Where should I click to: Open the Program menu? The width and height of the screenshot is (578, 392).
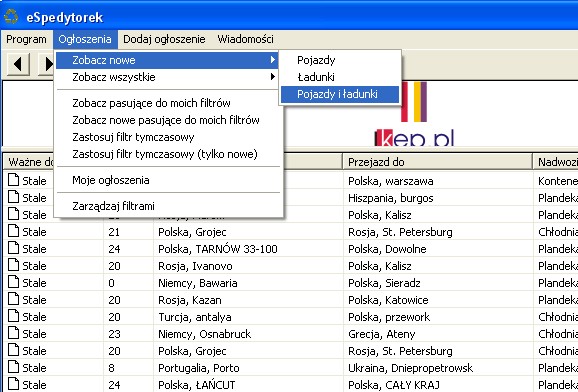26,39
